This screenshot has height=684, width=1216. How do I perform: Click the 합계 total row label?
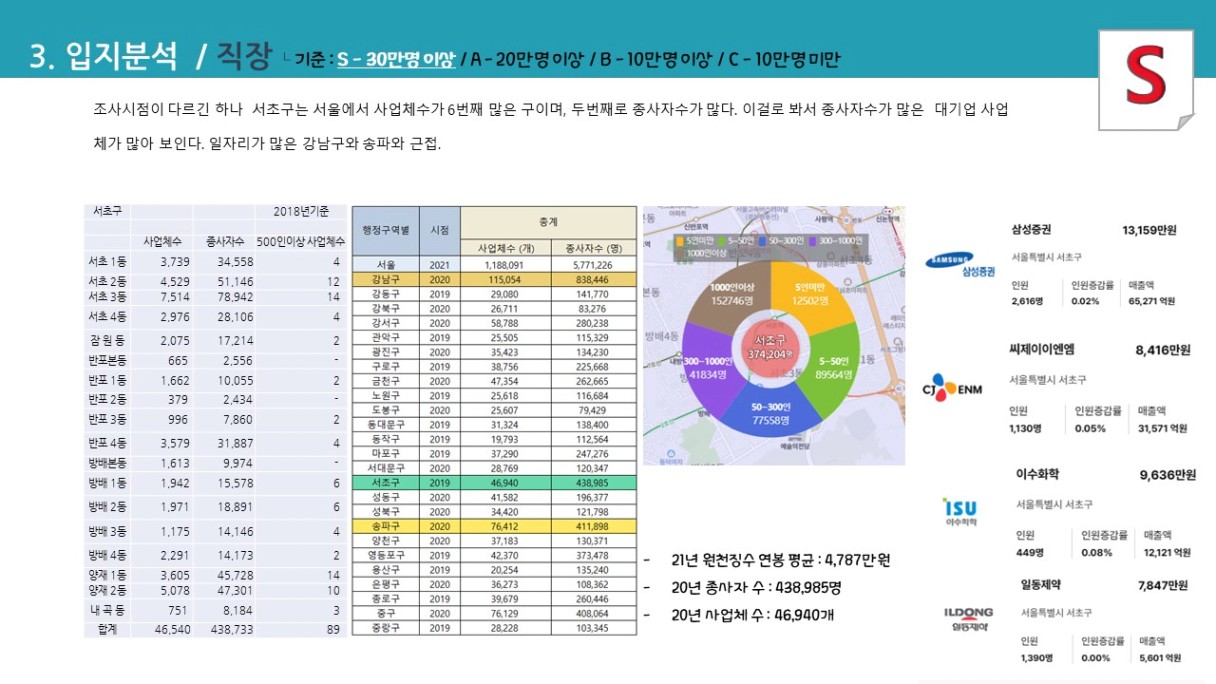pyautogui.click(x=107, y=629)
